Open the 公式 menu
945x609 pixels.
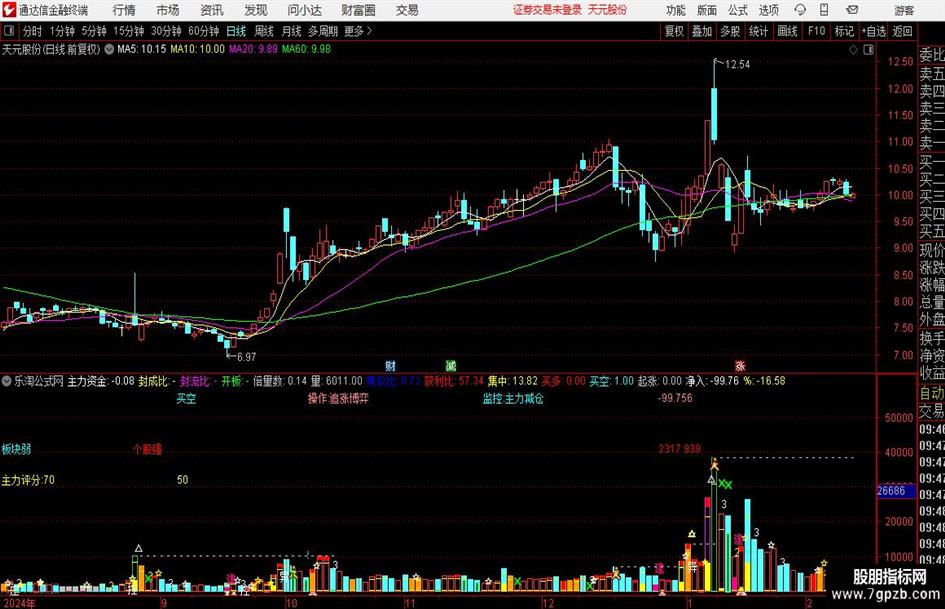(x=737, y=10)
